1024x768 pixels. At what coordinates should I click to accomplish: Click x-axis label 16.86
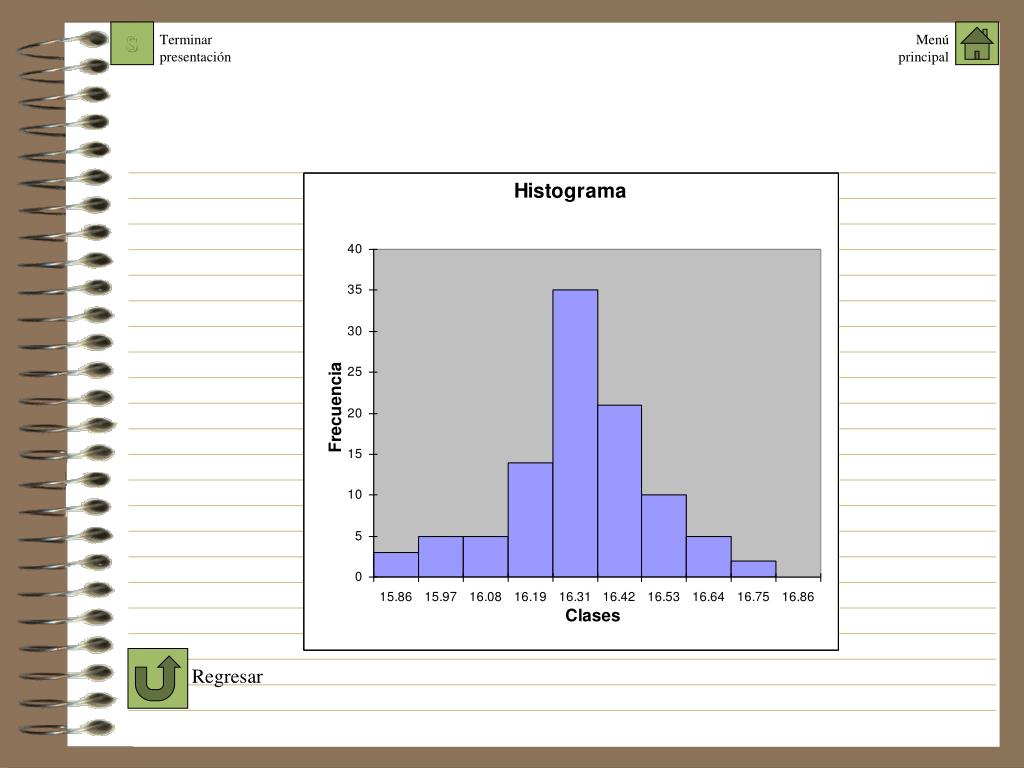[798, 596]
